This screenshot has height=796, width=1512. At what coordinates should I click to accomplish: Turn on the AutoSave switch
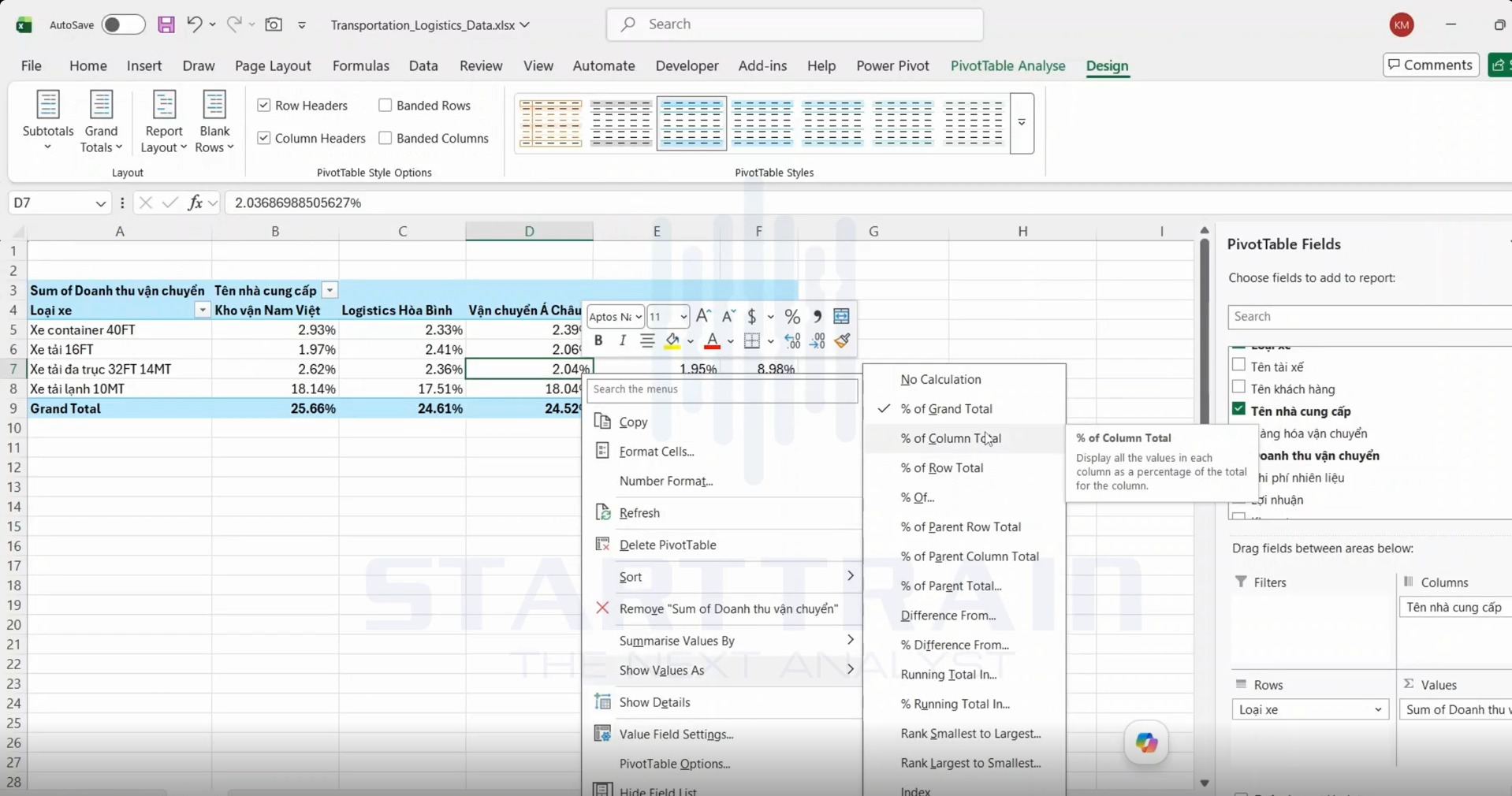(x=122, y=24)
